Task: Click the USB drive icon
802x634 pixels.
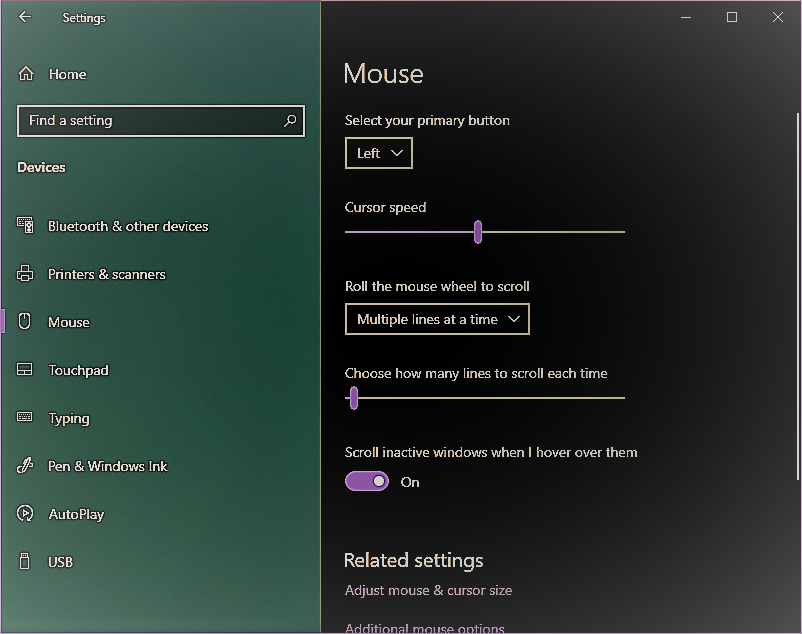Action: (x=24, y=561)
